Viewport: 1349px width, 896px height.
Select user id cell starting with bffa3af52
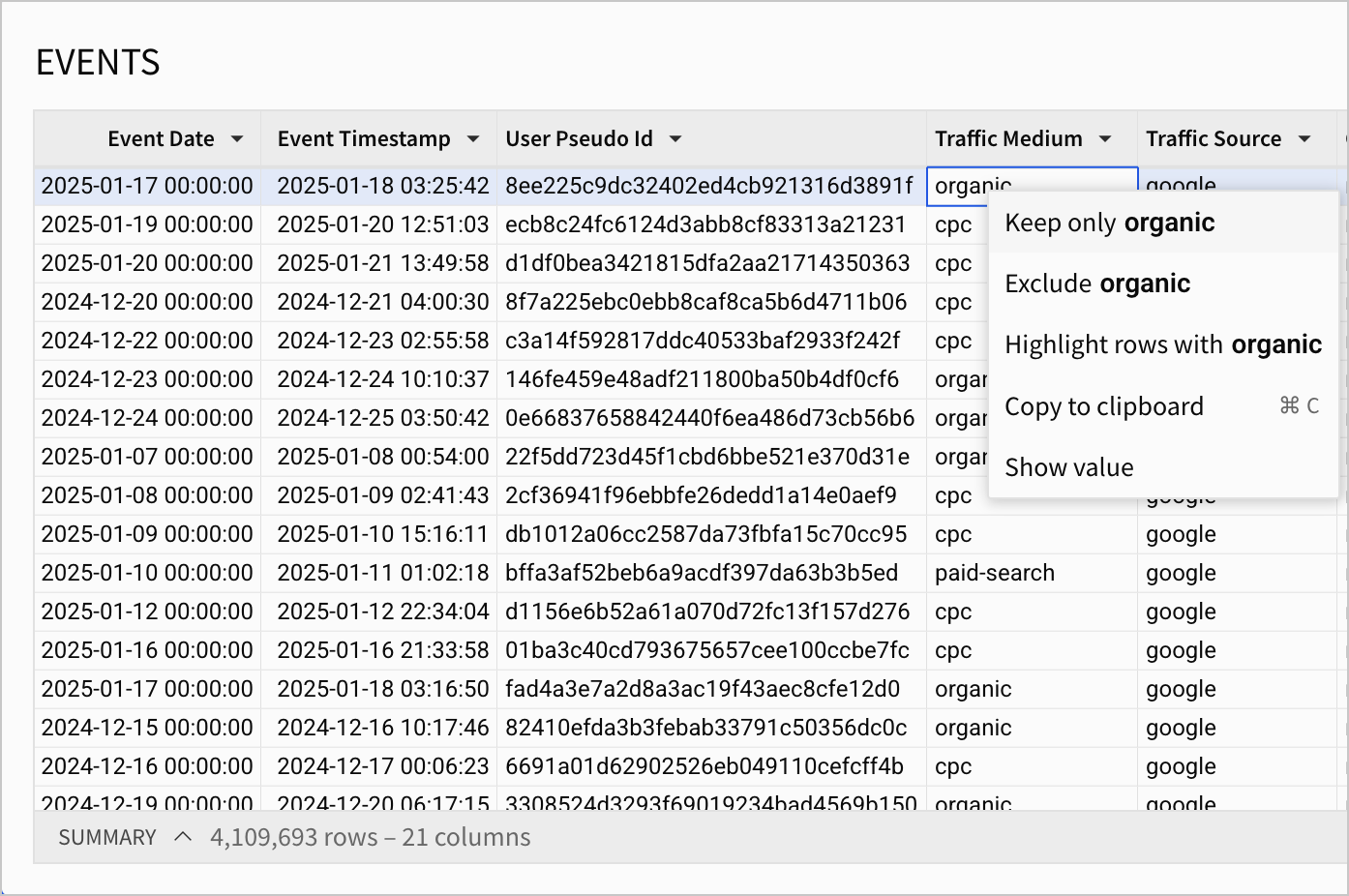pyautogui.click(x=711, y=573)
